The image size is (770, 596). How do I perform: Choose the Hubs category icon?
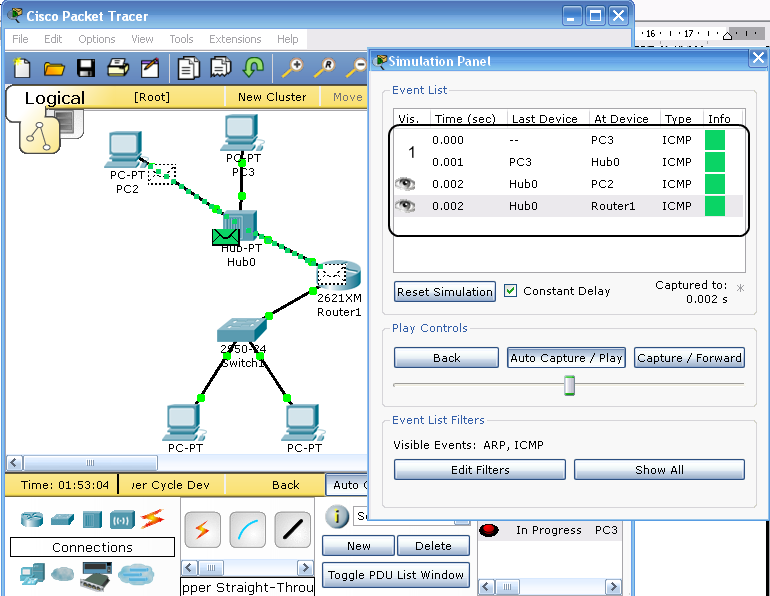(x=92, y=519)
